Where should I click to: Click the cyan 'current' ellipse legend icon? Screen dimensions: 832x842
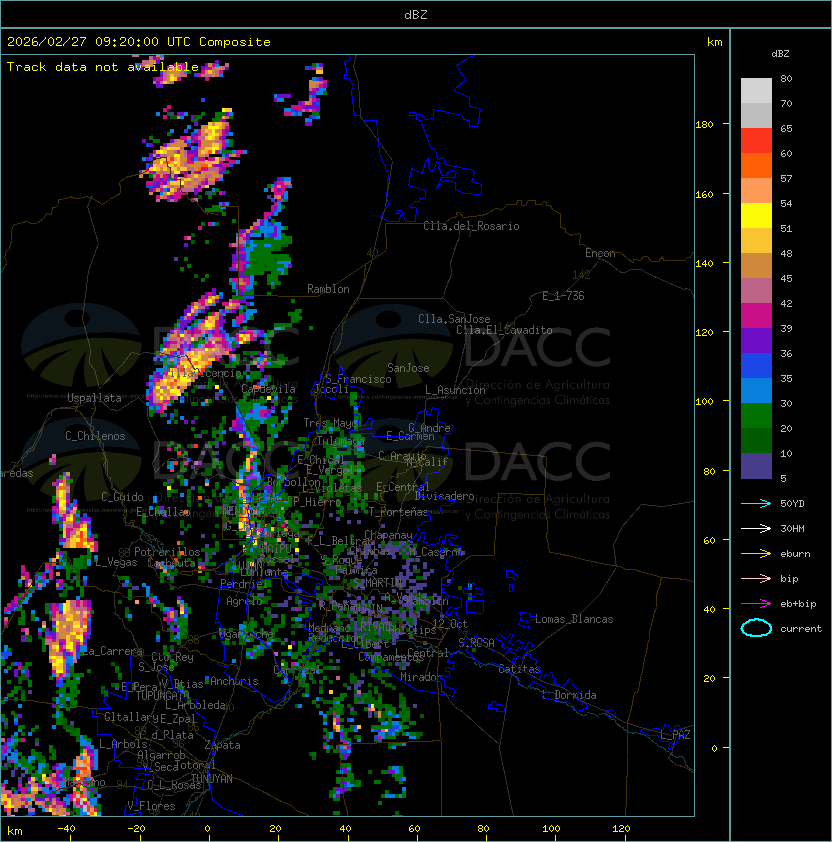coord(756,628)
